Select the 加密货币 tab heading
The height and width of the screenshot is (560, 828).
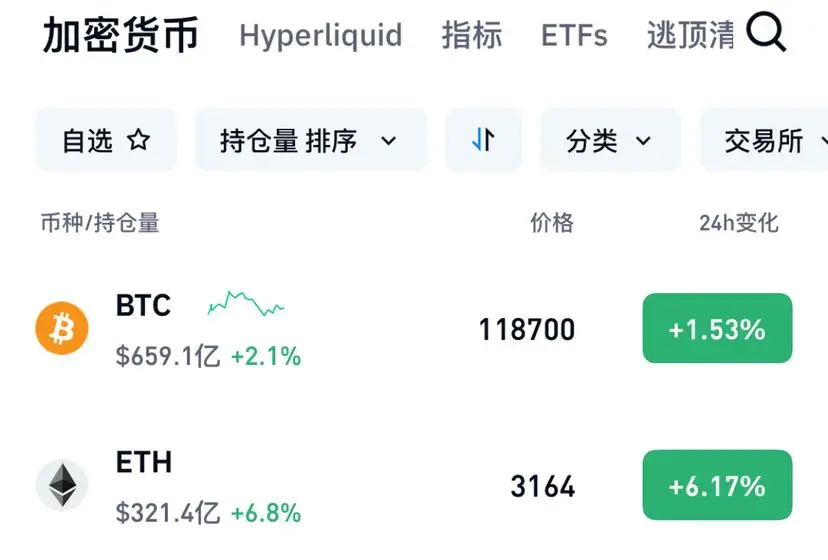120,35
